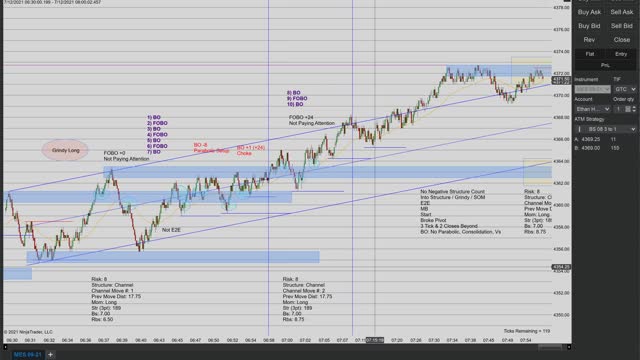The height and width of the screenshot is (360, 640).
Task: Click the Close position button
Action: pos(621,40)
